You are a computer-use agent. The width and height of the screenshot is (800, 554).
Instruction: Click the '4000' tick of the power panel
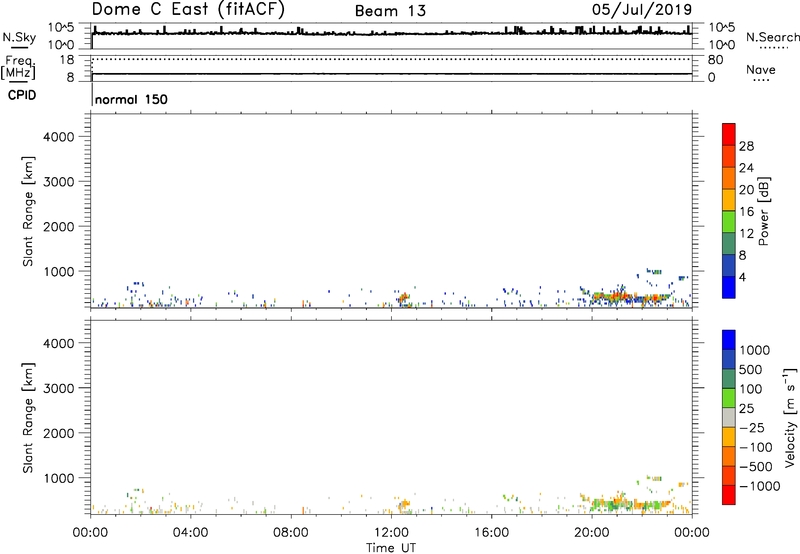pos(58,137)
